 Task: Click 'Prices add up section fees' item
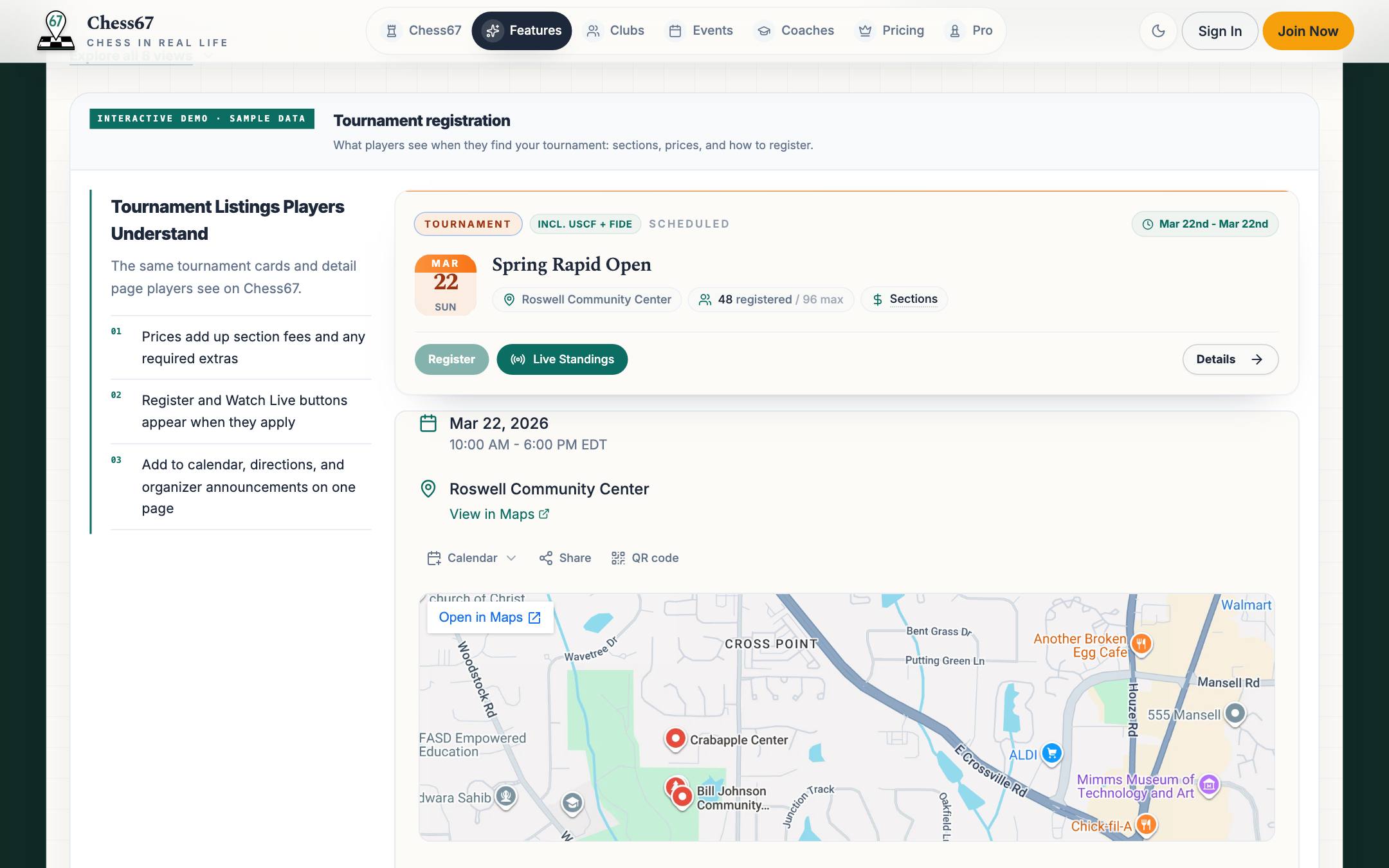tap(241, 347)
